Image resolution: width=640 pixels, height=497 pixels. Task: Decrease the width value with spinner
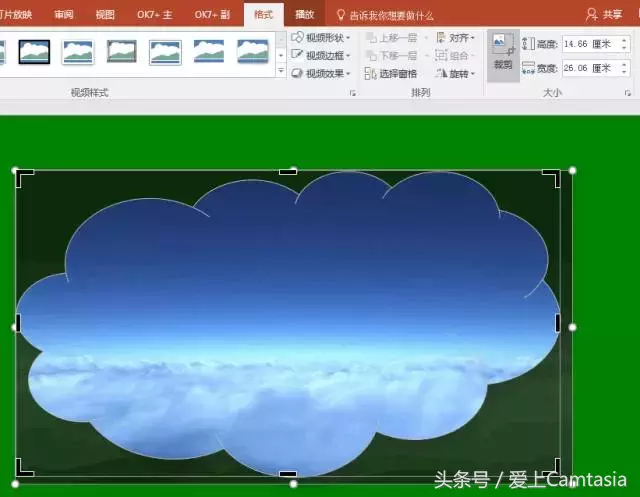tap(624, 72)
